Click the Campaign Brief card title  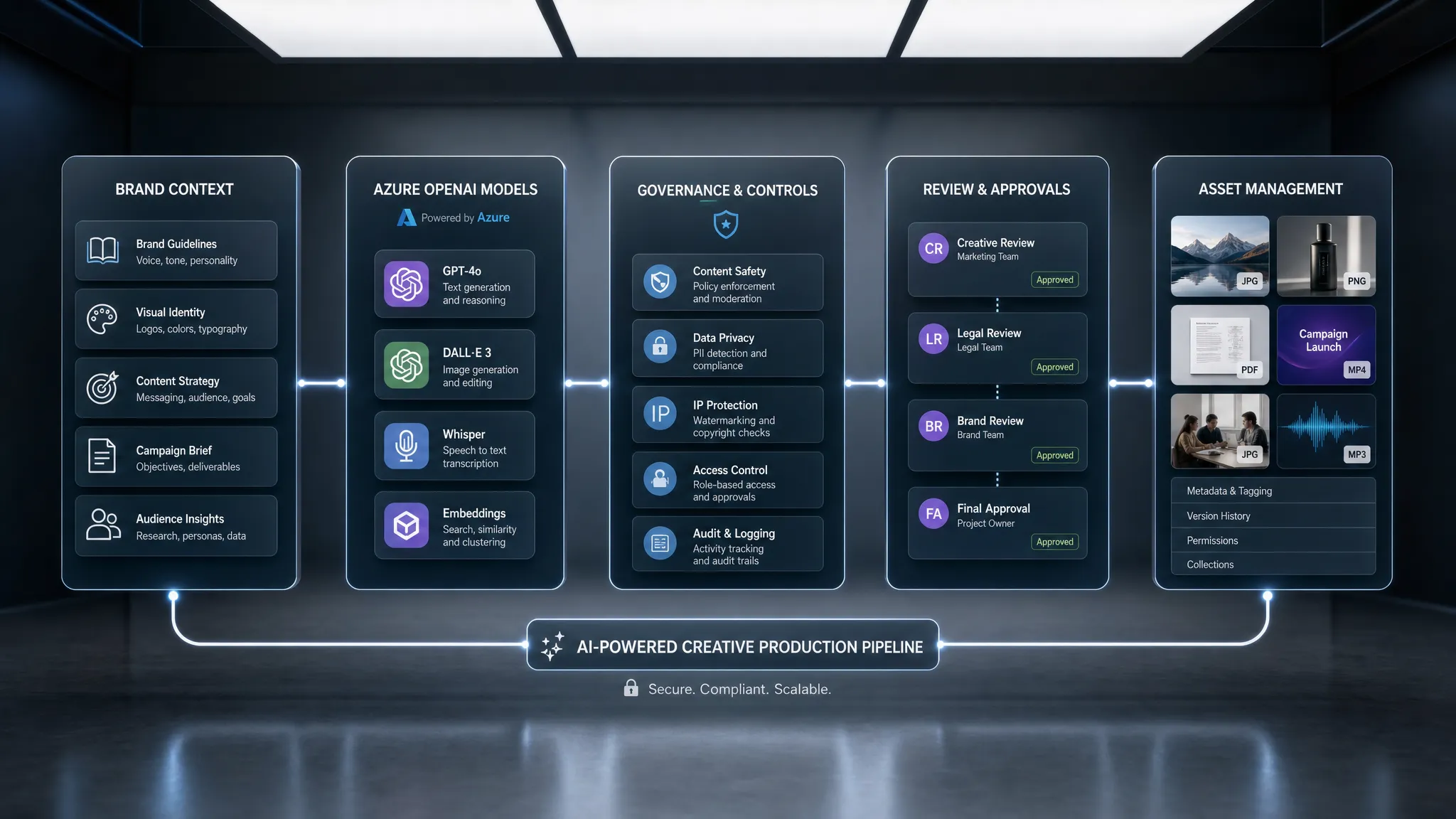(174, 450)
